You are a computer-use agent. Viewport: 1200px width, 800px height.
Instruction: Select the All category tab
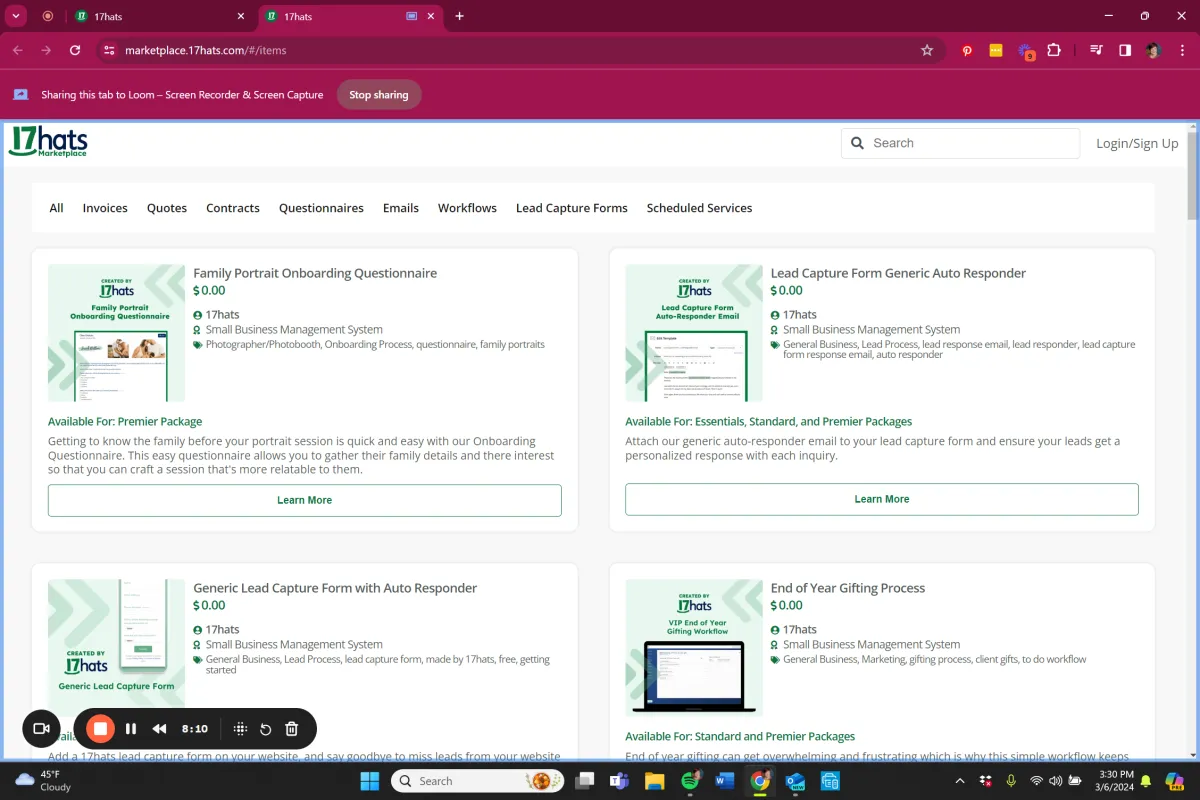56,208
